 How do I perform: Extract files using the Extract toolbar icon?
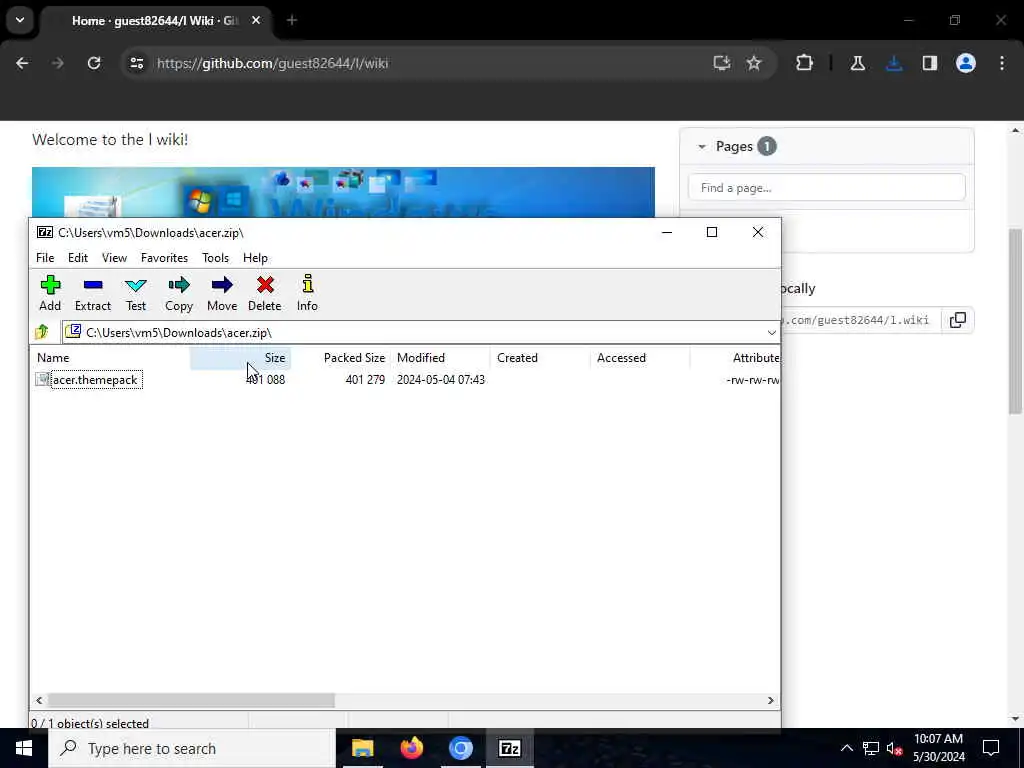(x=93, y=293)
